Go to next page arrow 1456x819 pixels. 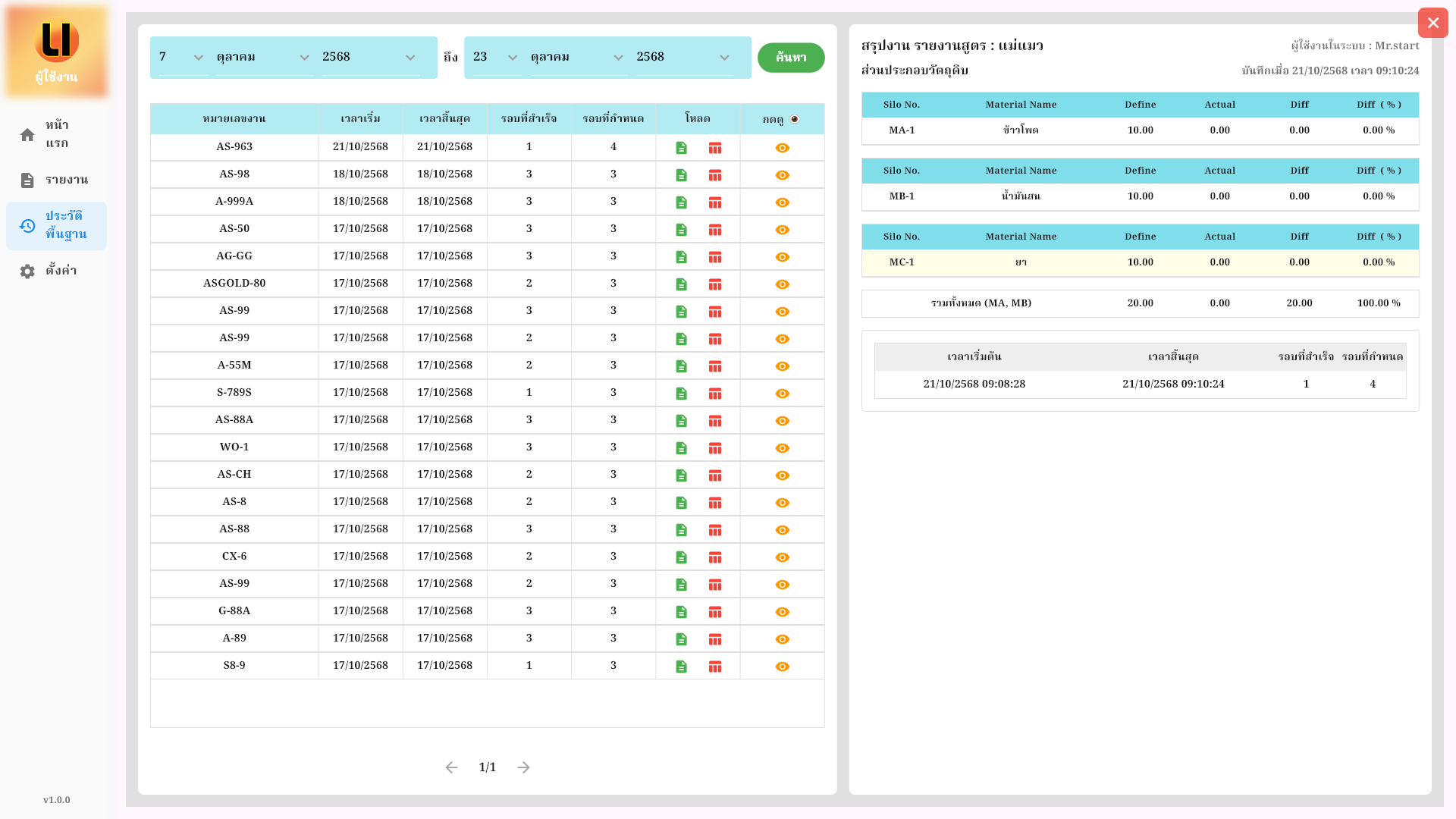tap(523, 767)
